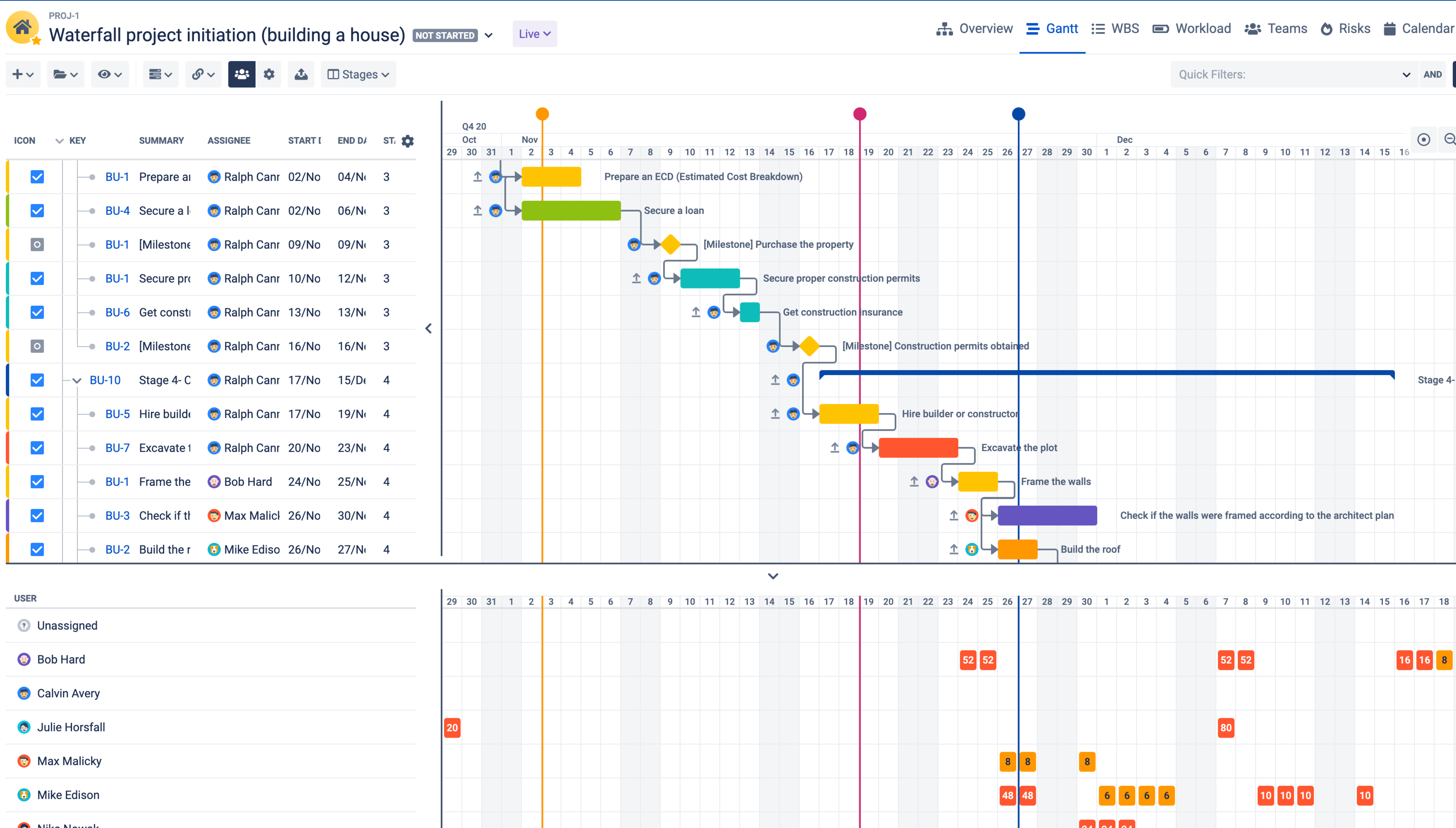This screenshot has width=1456, height=828.
Task: Click the team resources panel icon
Action: point(241,74)
